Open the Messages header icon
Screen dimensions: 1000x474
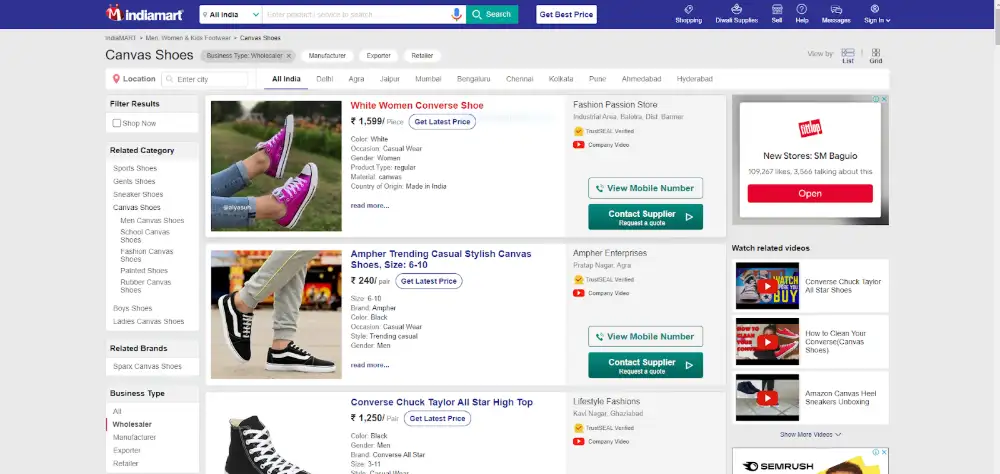(x=836, y=14)
